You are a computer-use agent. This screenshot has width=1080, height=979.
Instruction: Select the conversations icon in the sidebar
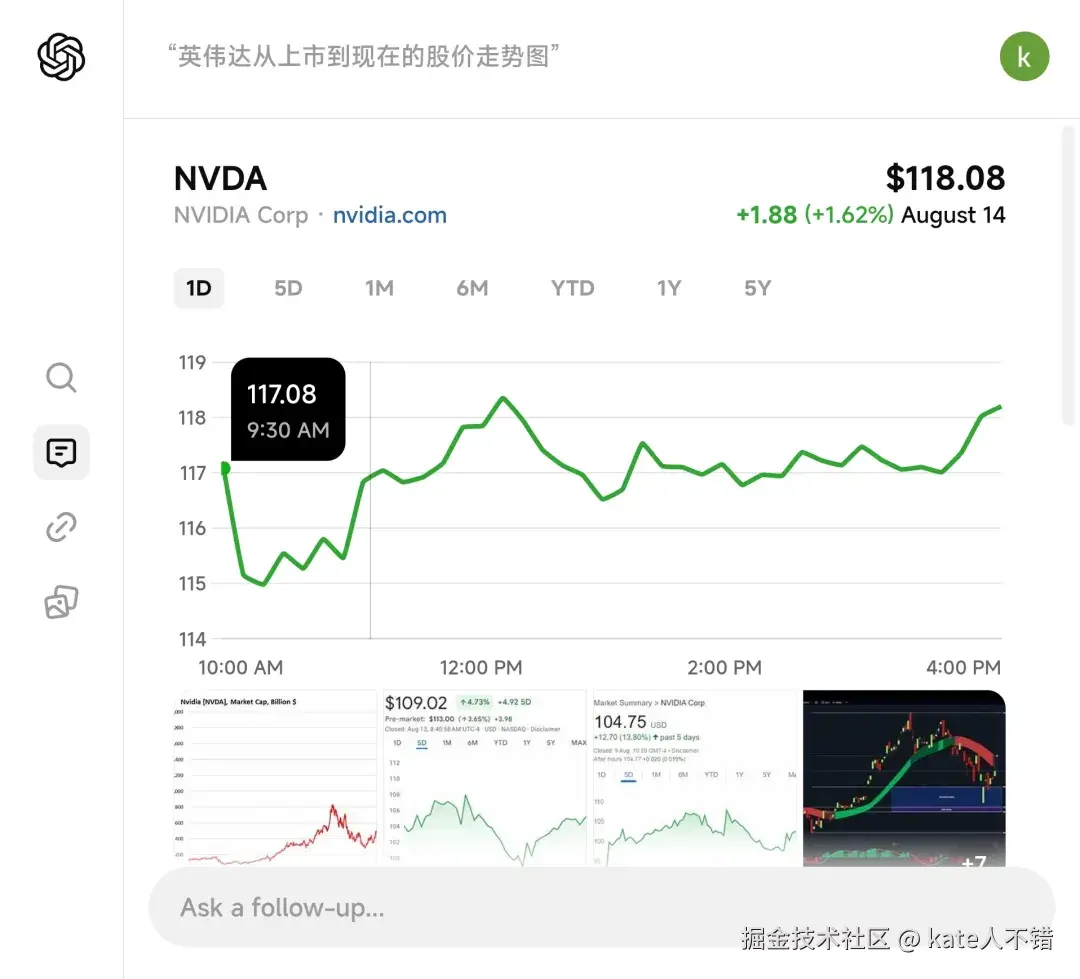pyautogui.click(x=61, y=452)
